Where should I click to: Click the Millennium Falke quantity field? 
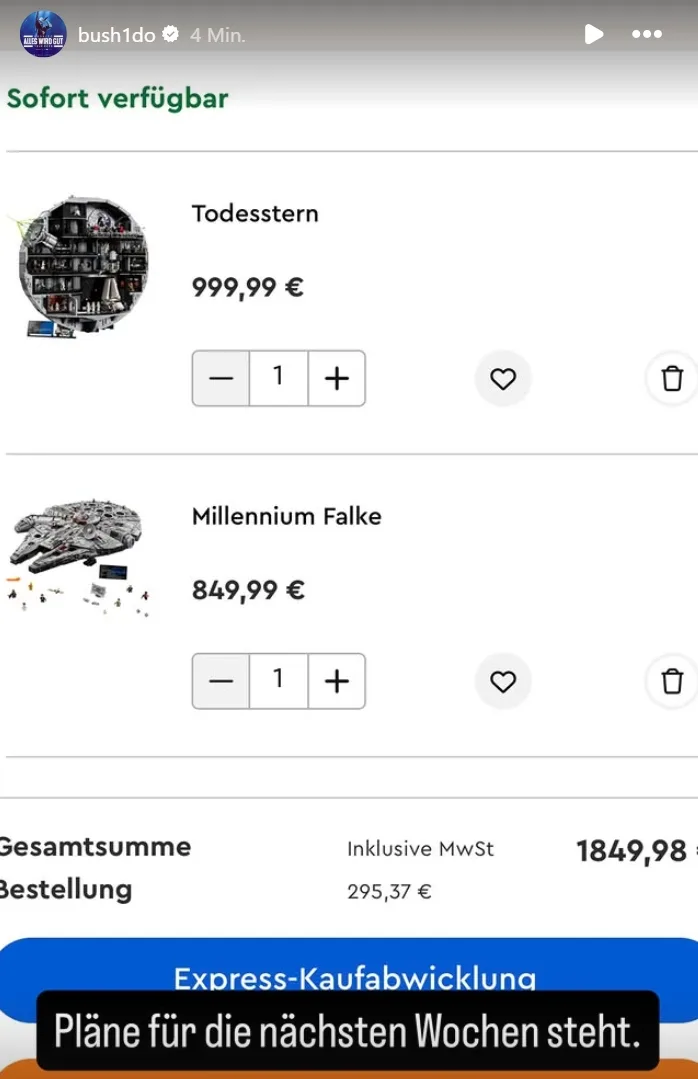279,682
